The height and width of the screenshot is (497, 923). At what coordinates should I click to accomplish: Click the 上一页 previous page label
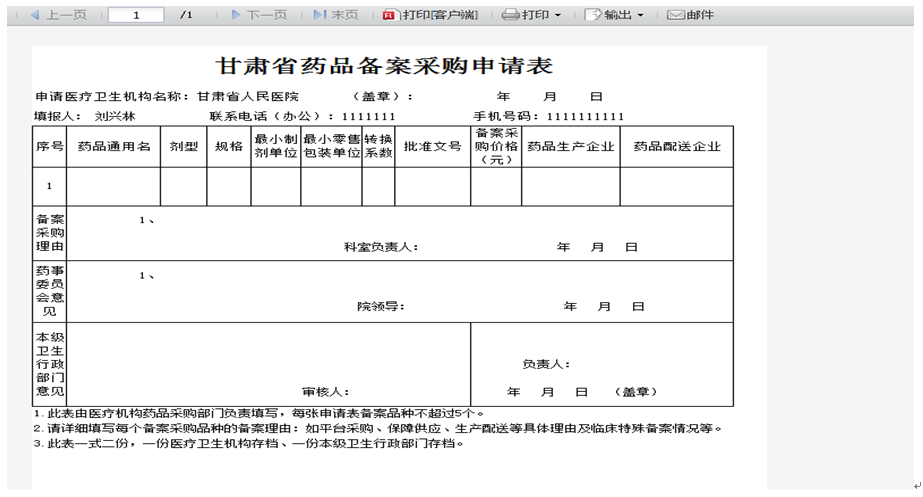(66, 15)
